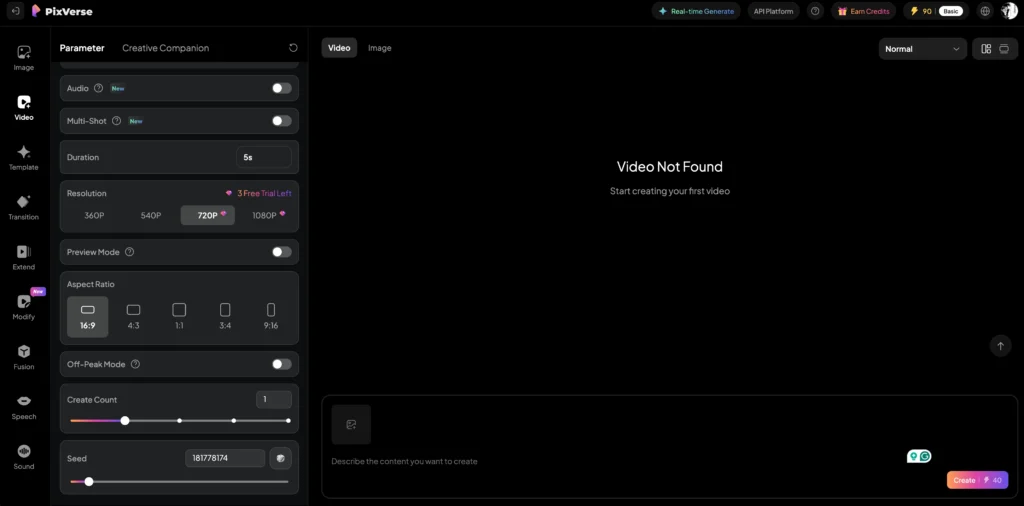Reset parameters with the refresh icon
The width and height of the screenshot is (1024, 506).
293,48
